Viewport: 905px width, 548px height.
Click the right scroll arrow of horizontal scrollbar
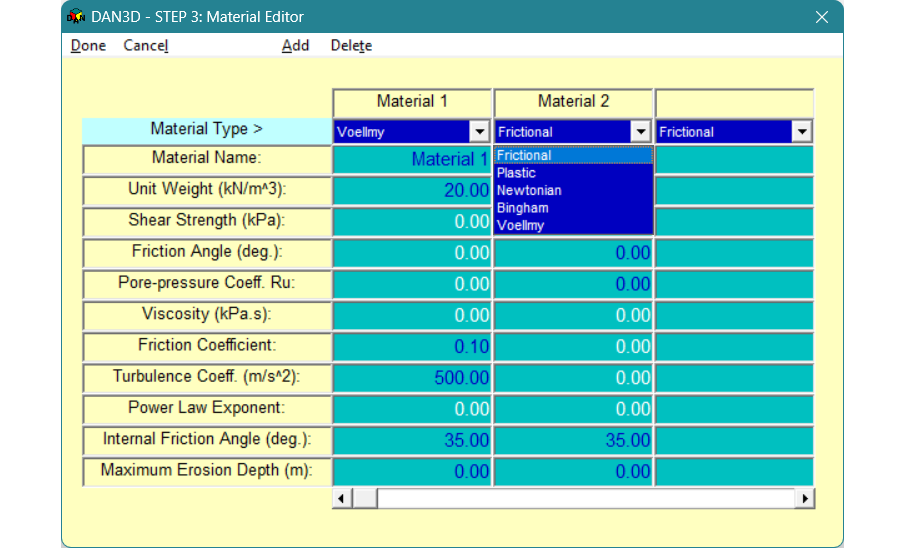(805, 498)
